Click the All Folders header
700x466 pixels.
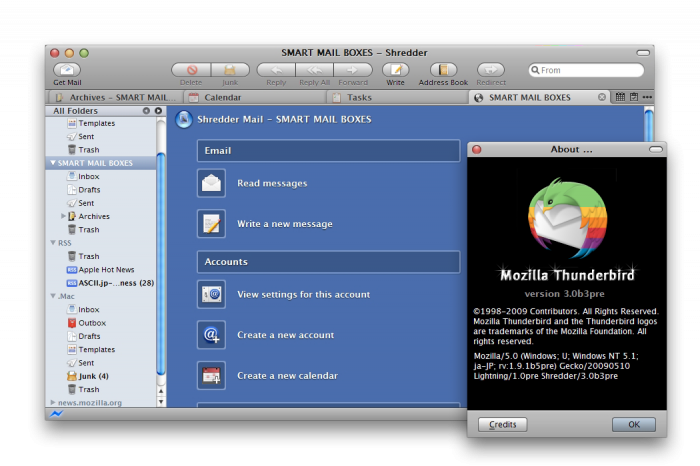point(75,111)
